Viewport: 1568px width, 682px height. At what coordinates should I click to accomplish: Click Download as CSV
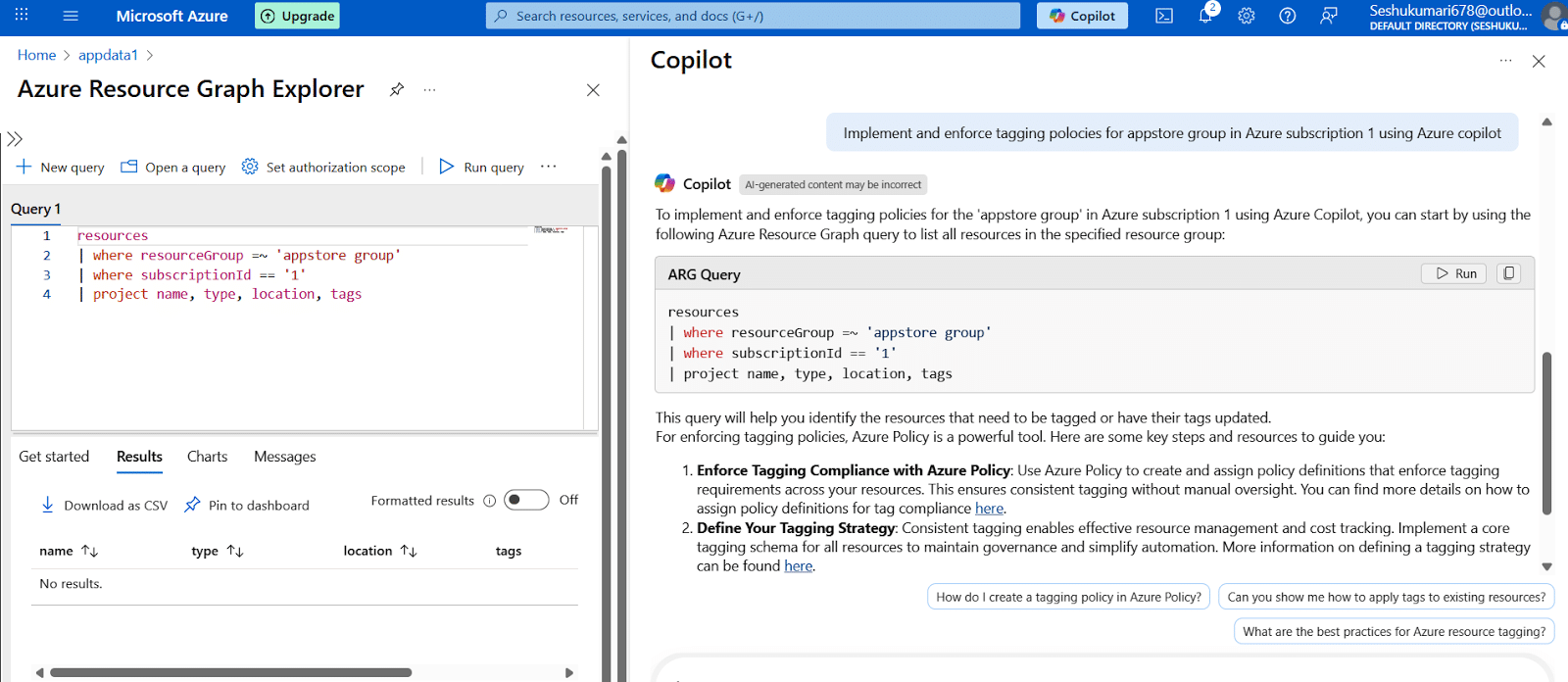pyautogui.click(x=105, y=505)
